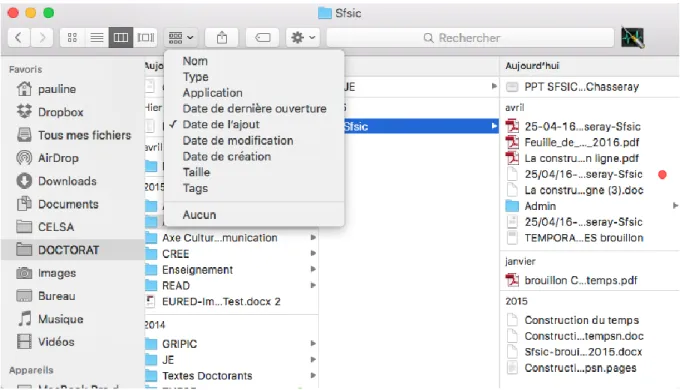Expand READ folder arrow
680x390 pixels.
coord(313,285)
